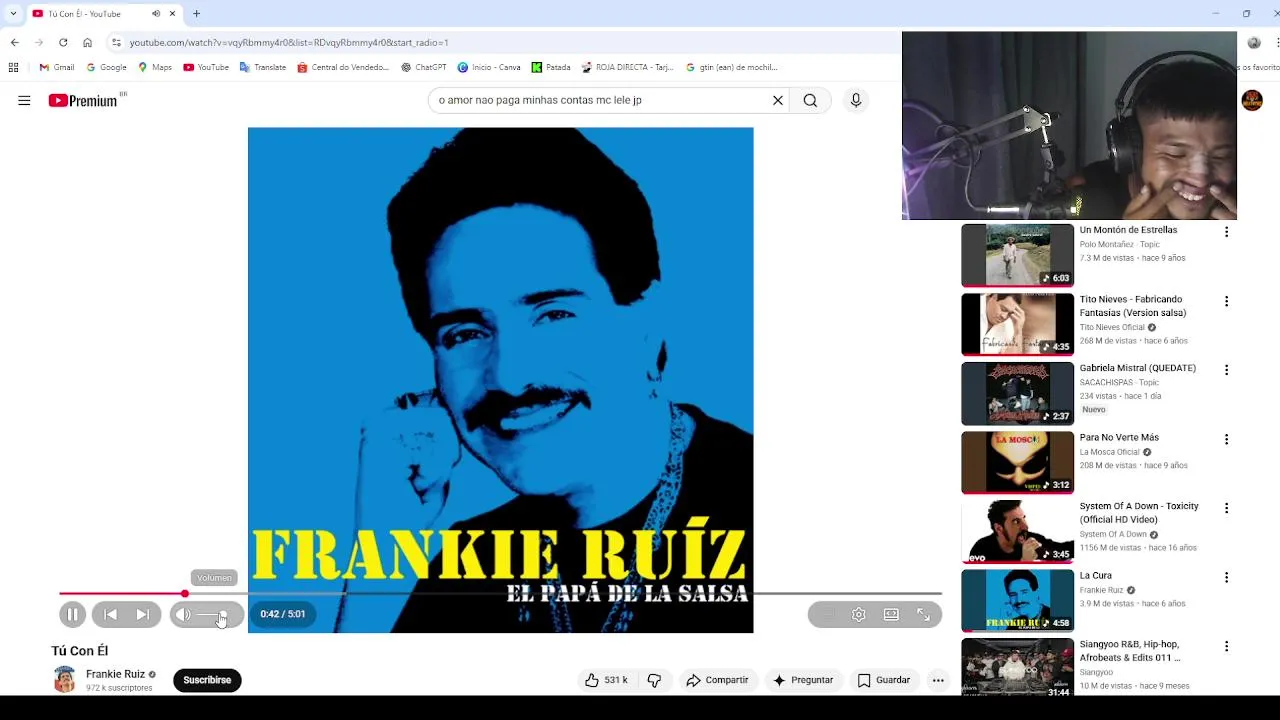1280x720 pixels.
Task: Open options for La Cura video
Action: point(1226,577)
